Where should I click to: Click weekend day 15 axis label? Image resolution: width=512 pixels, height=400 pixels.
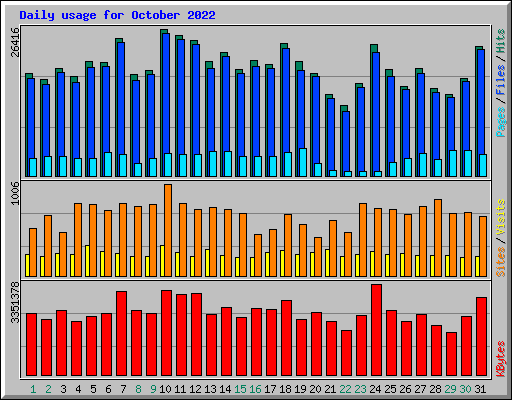point(240,389)
